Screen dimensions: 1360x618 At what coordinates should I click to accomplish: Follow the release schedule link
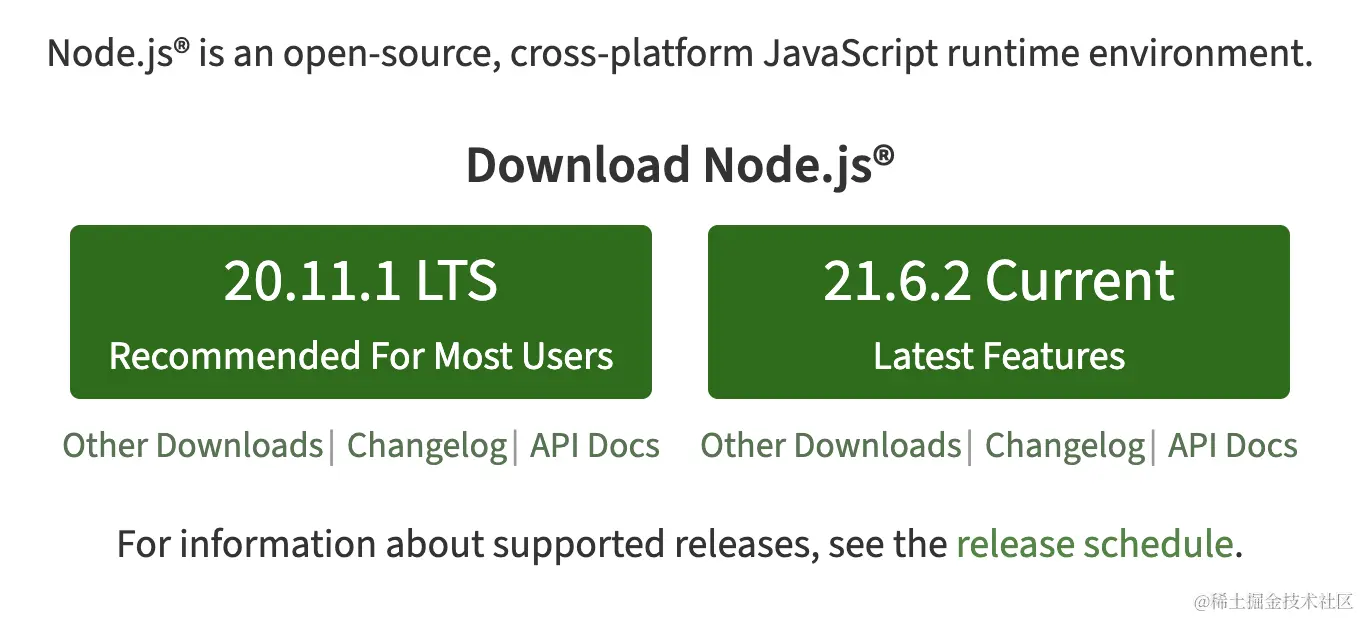(x=1094, y=544)
